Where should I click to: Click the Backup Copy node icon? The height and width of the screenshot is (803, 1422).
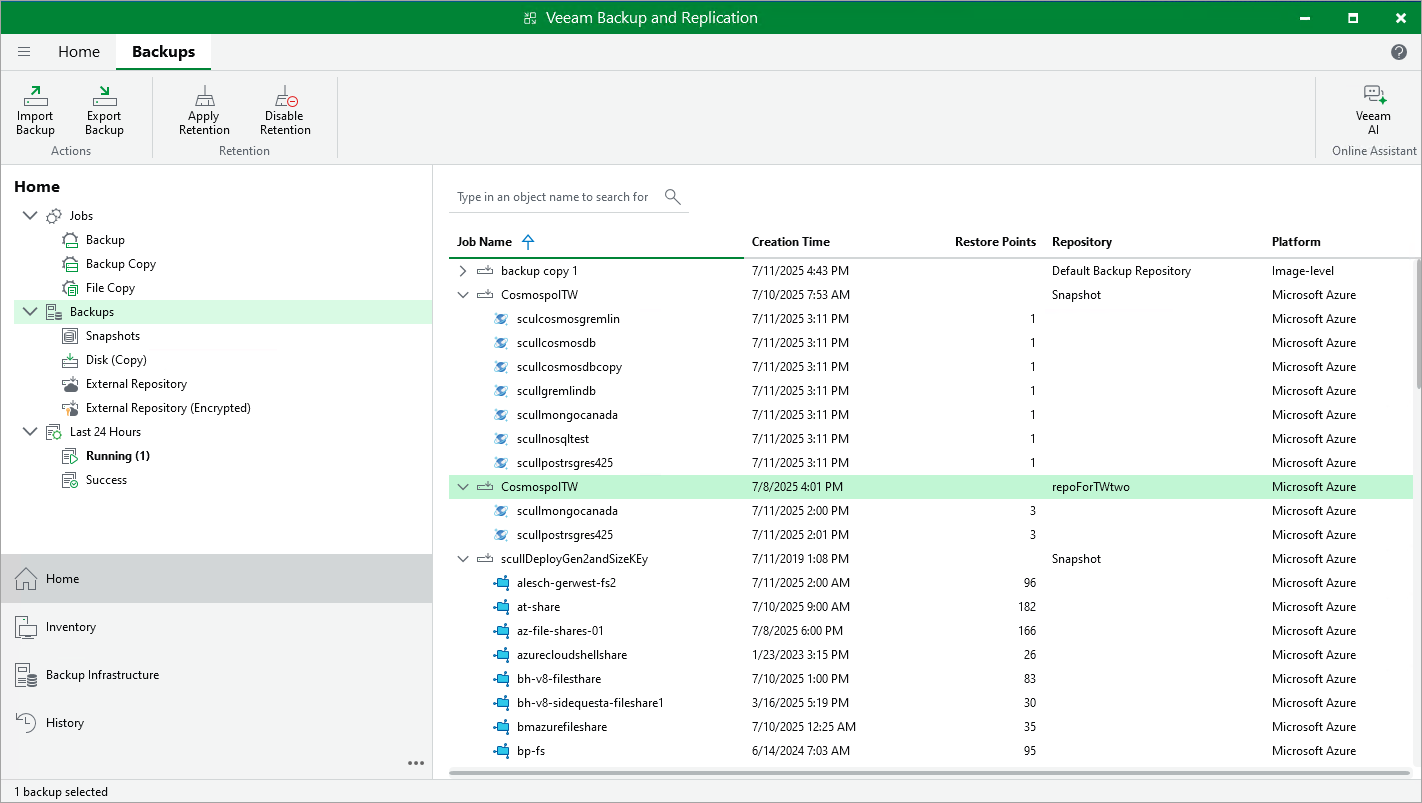coord(70,264)
